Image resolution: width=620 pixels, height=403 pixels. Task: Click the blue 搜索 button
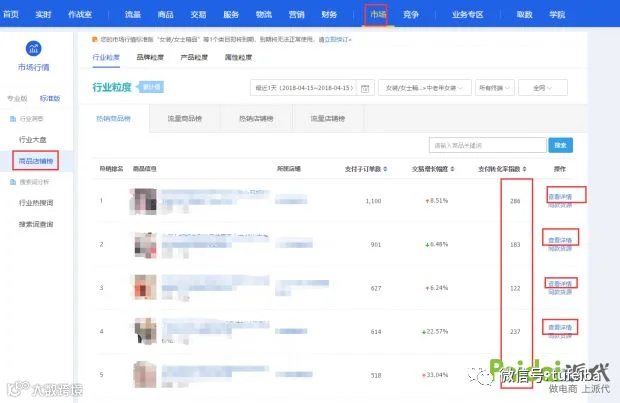coord(560,145)
